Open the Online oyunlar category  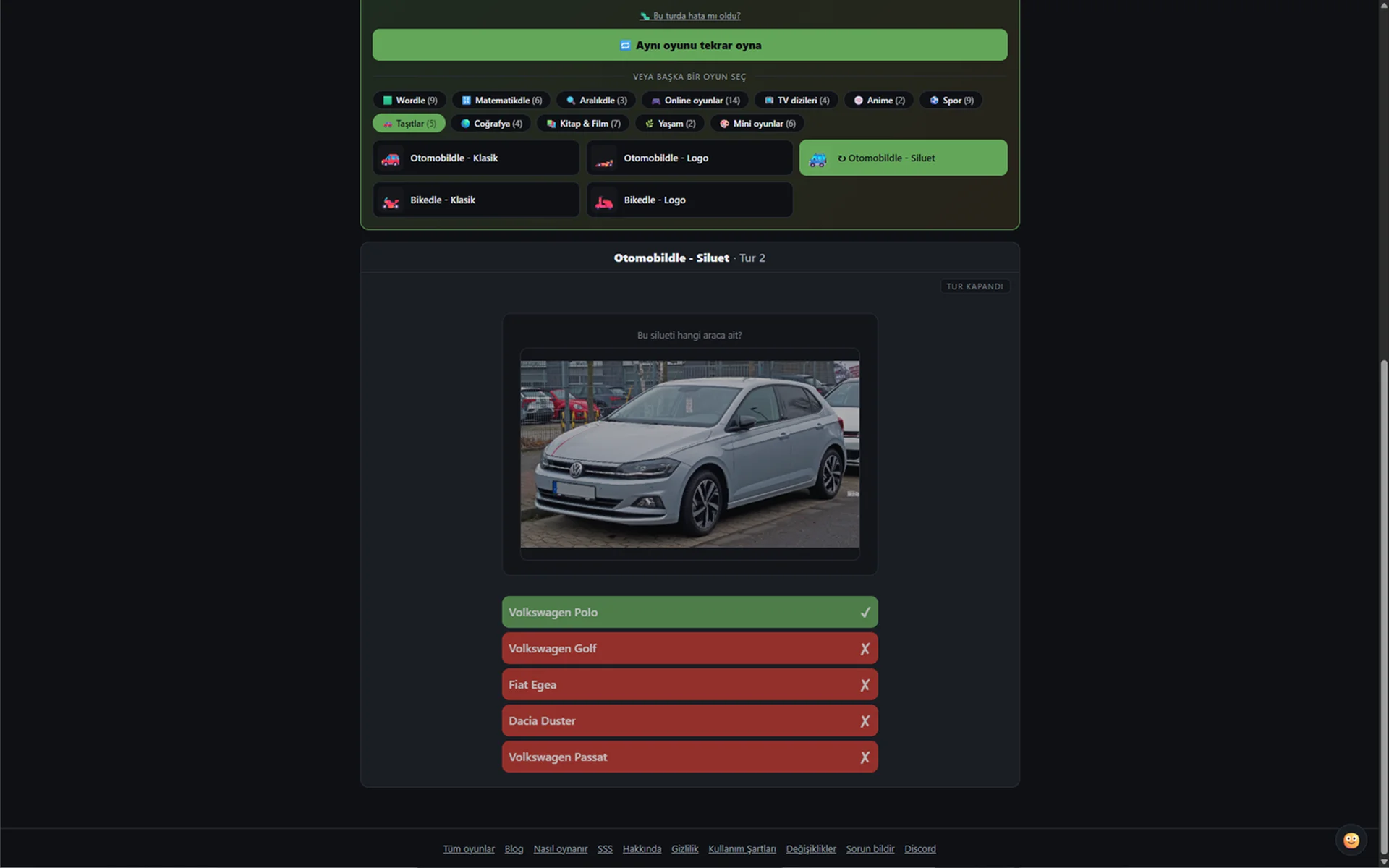pyautogui.click(x=695, y=101)
